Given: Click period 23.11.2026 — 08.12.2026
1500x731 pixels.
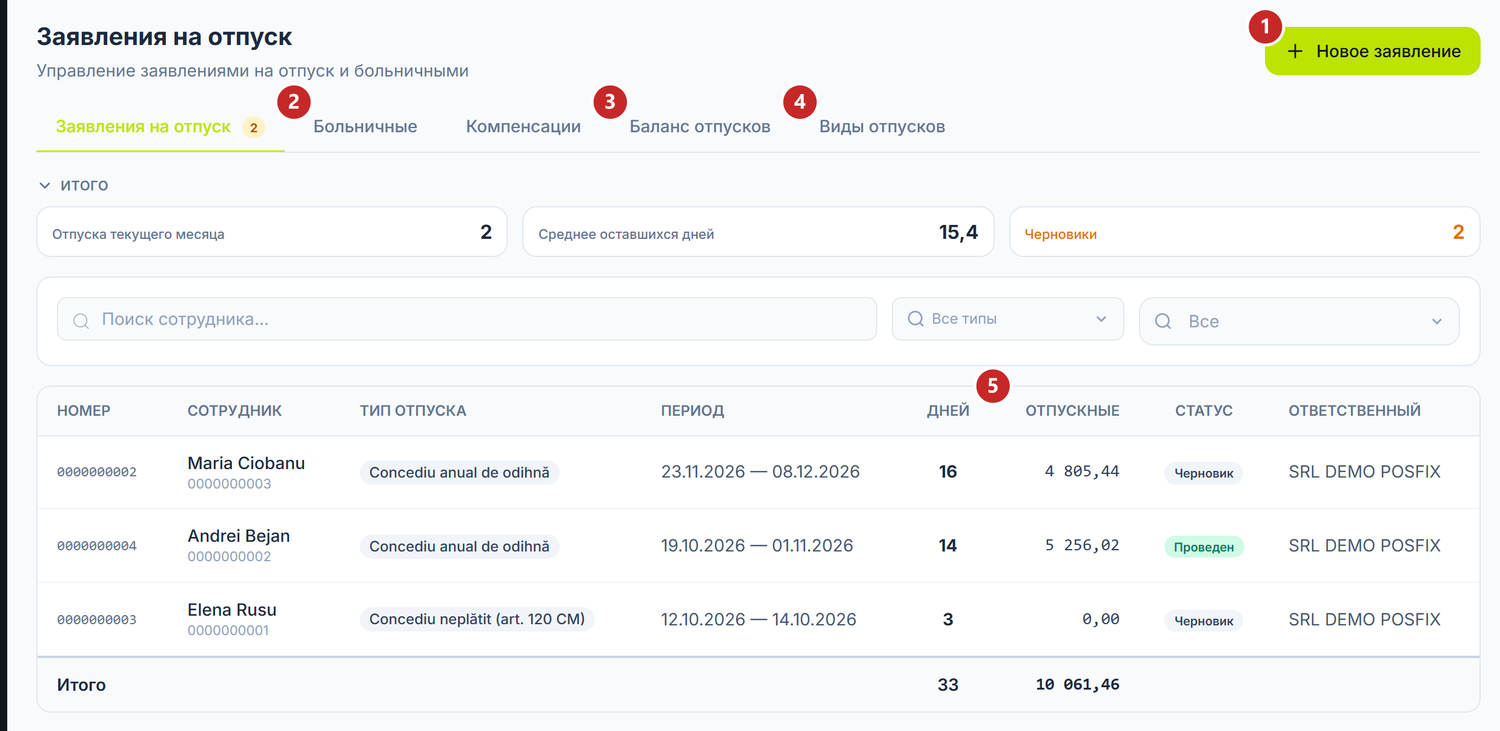Looking at the screenshot, I should point(760,472).
